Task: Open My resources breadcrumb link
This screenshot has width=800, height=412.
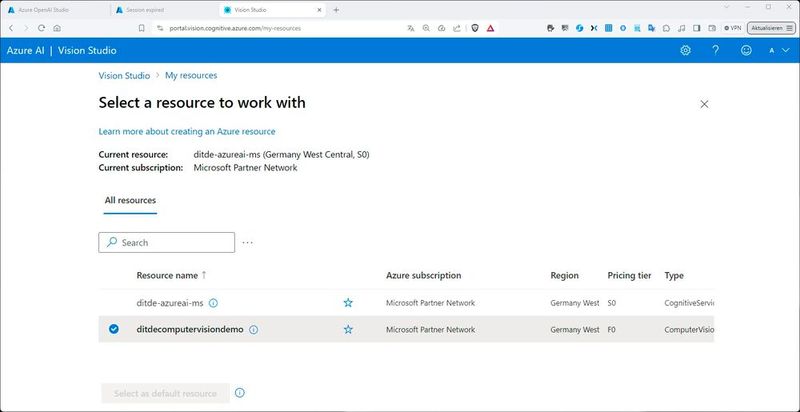Action: click(x=191, y=75)
